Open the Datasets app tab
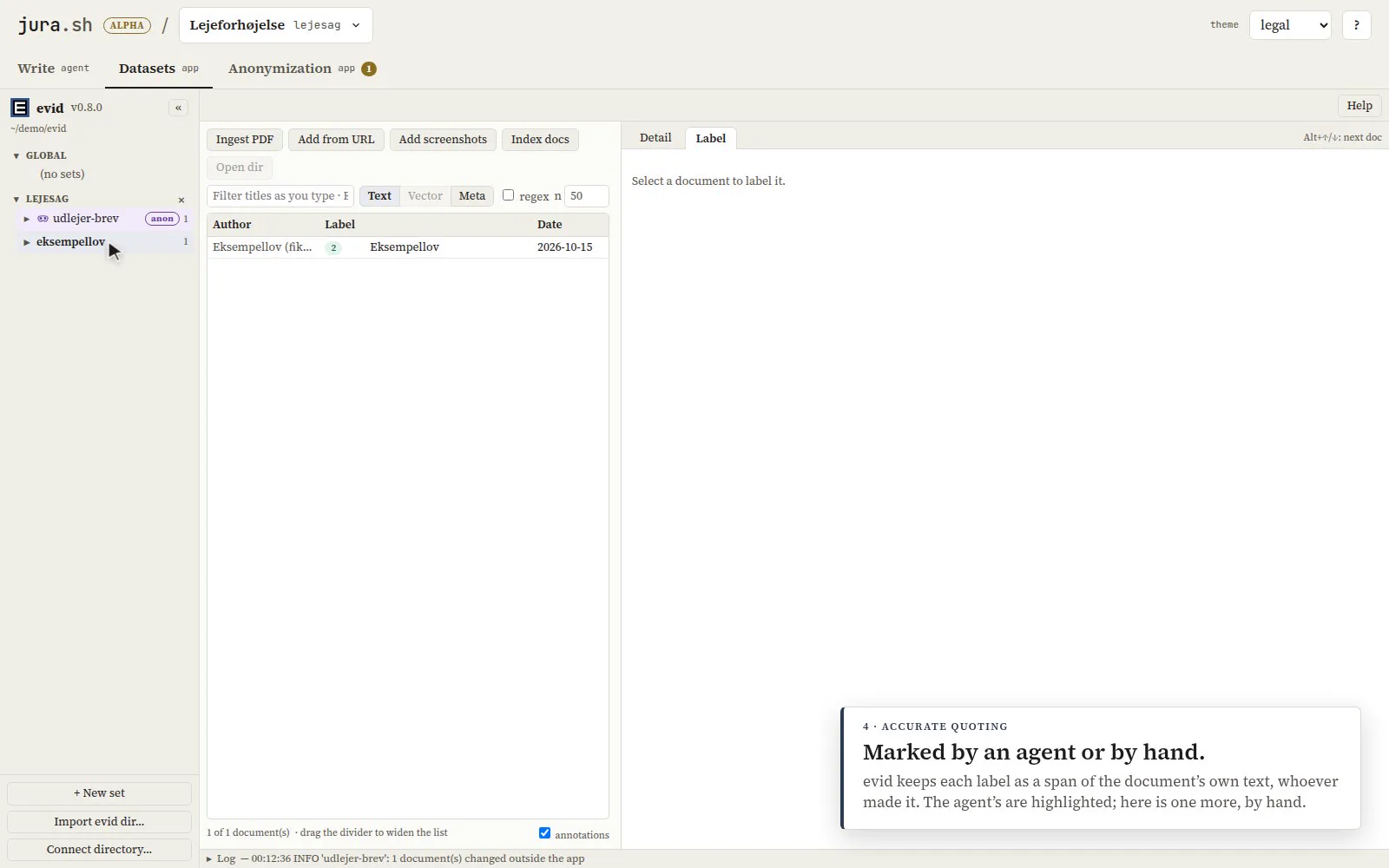 [159, 69]
